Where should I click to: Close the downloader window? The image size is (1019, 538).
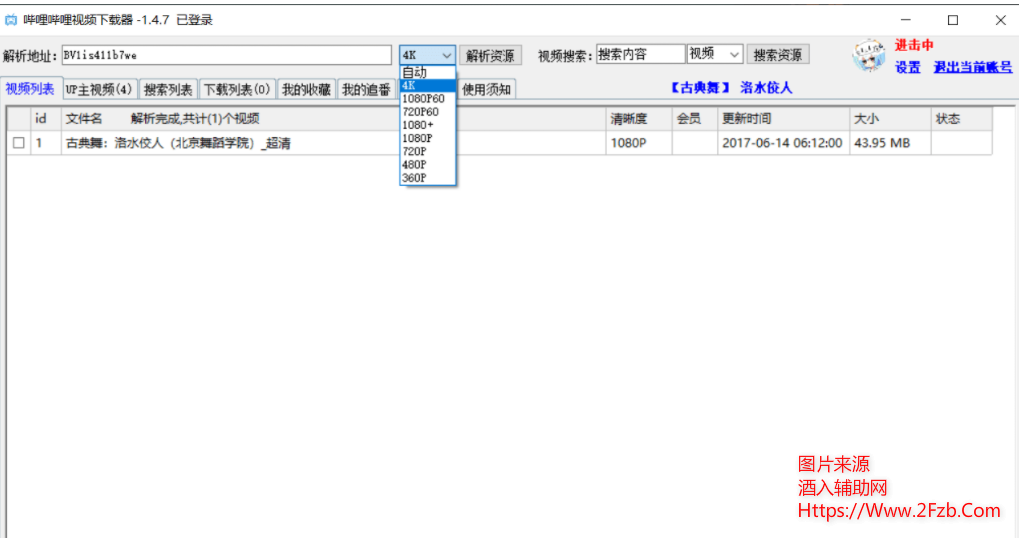click(999, 20)
